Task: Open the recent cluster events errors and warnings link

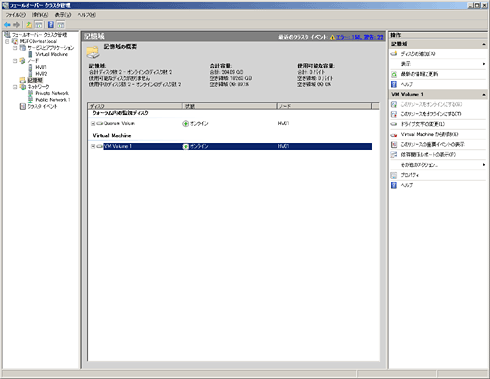Action: pos(360,37)
